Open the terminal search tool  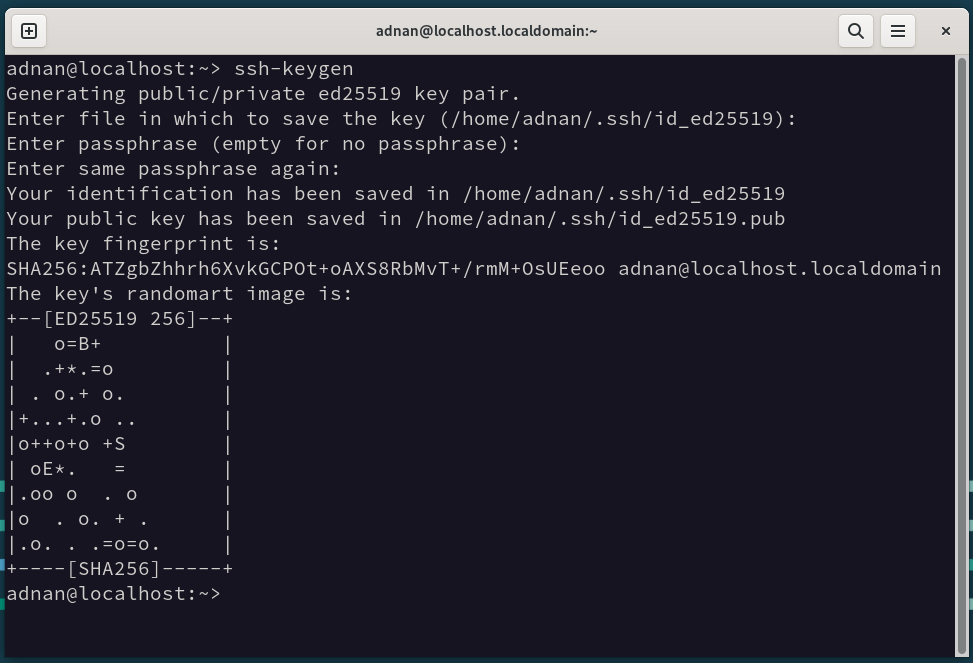856,31
